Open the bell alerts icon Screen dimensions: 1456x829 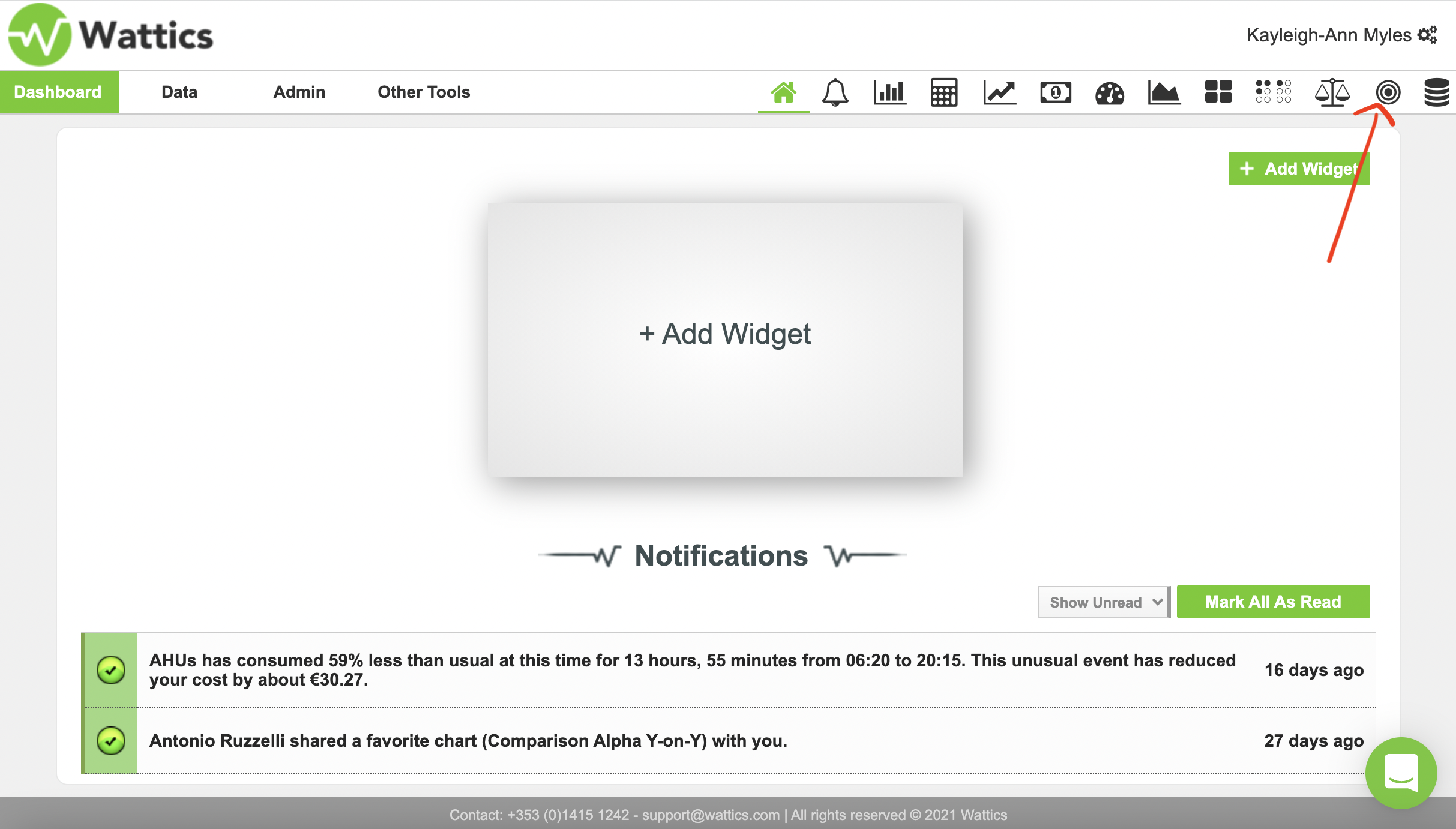click(x=835, y=92)
